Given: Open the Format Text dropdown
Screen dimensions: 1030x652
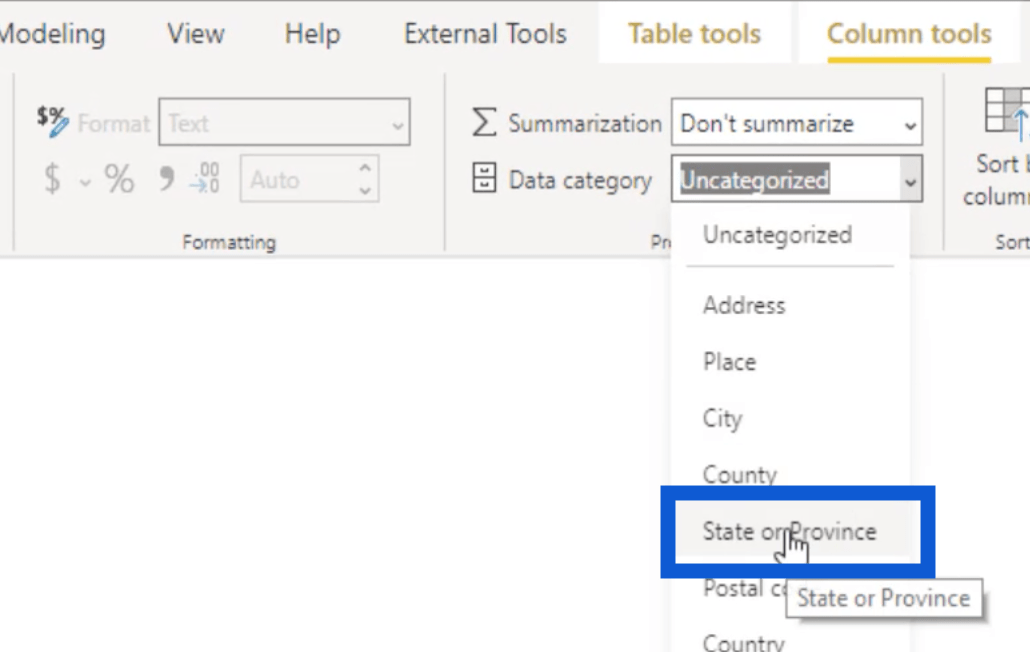Looking at the screenshot, I should pos(284,122).
